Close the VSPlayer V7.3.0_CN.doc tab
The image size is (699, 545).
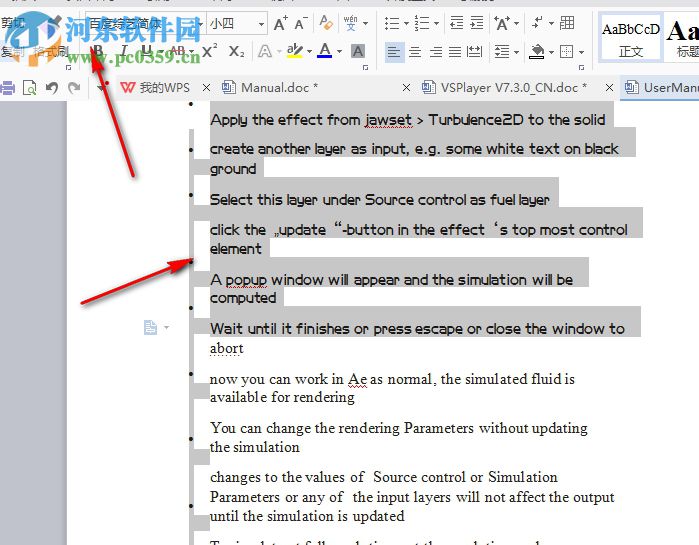pos(609,88)
